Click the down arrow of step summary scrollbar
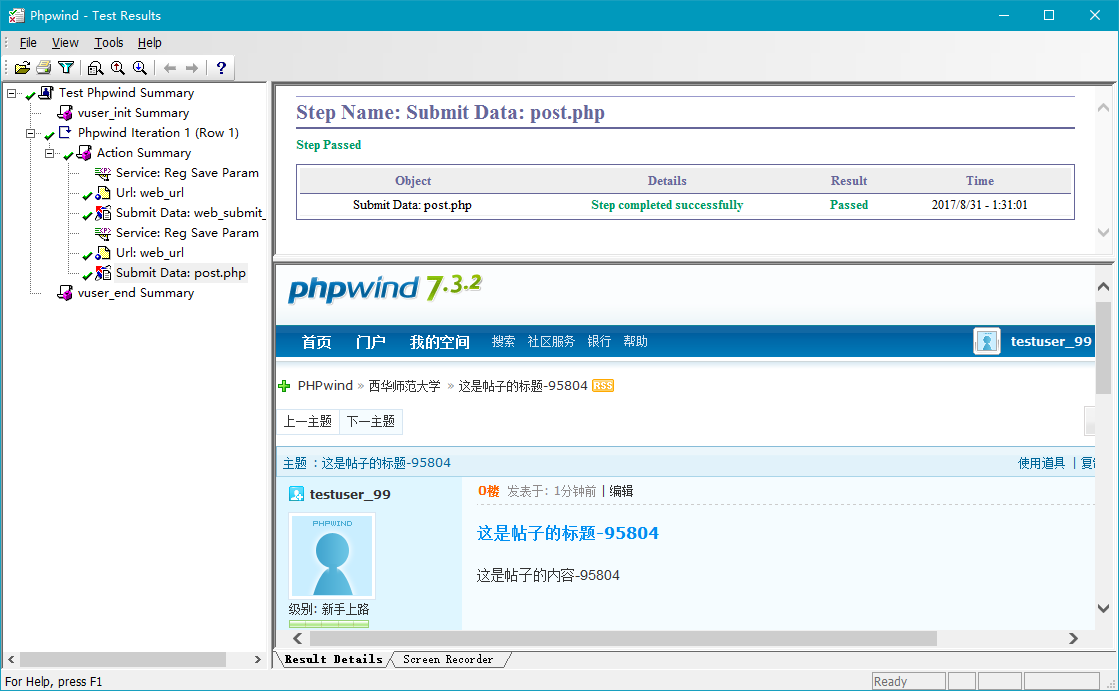The height and width of the screenshot is (691, 1119). click(1103, 233)
